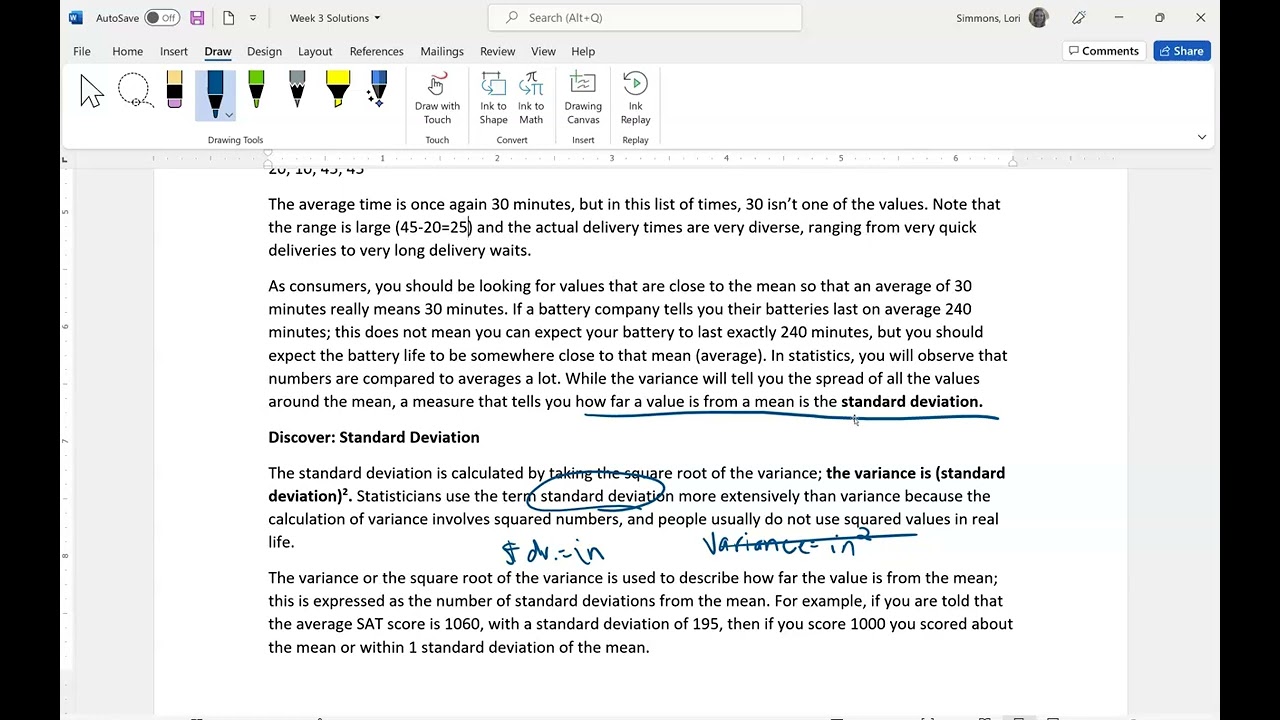Switch to the Help tab
The image size is (1280, 720).
pyautogui.click(x=583, y=51)
